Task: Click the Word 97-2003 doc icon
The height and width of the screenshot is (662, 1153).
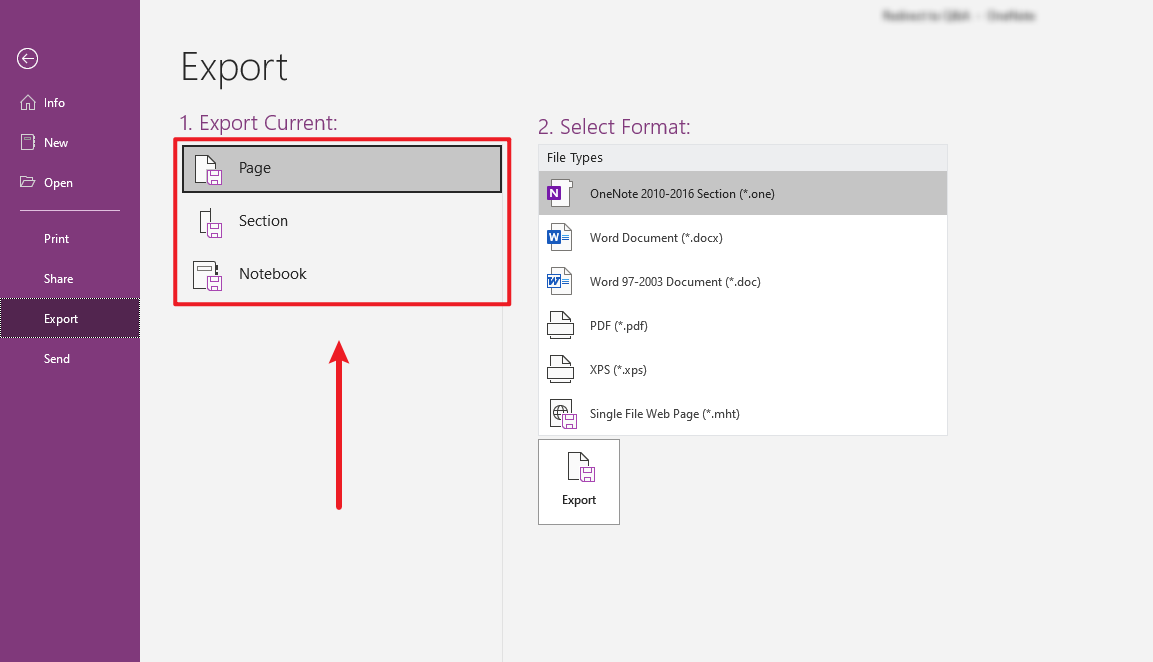Action: click(560, 282)
